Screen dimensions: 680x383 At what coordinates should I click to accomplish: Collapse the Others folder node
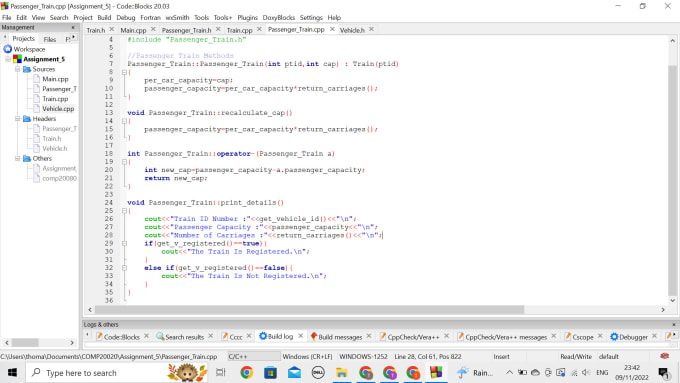coord(18,158)
